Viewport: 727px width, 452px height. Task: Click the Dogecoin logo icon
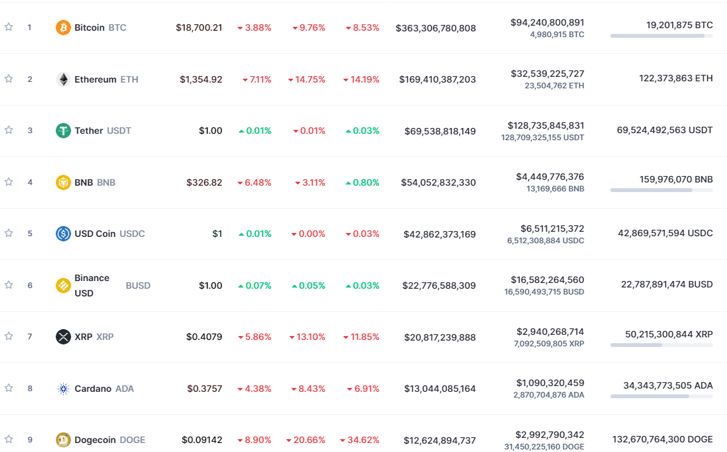coord(63,440)
